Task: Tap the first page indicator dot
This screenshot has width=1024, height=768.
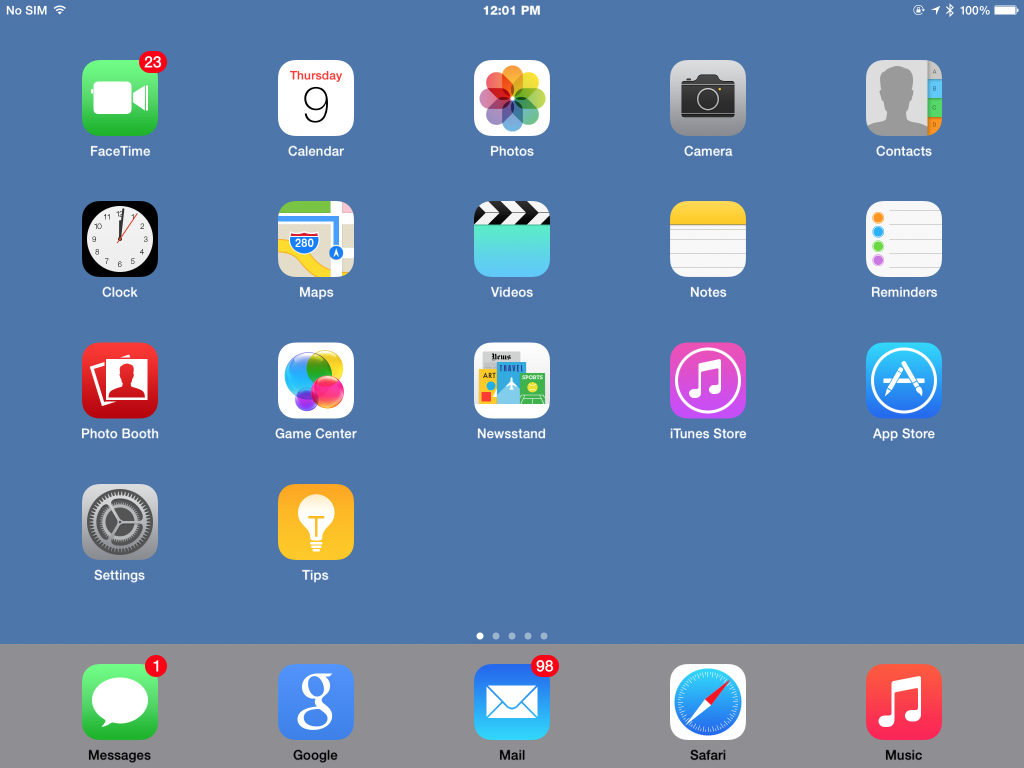Action: [480, 635]
